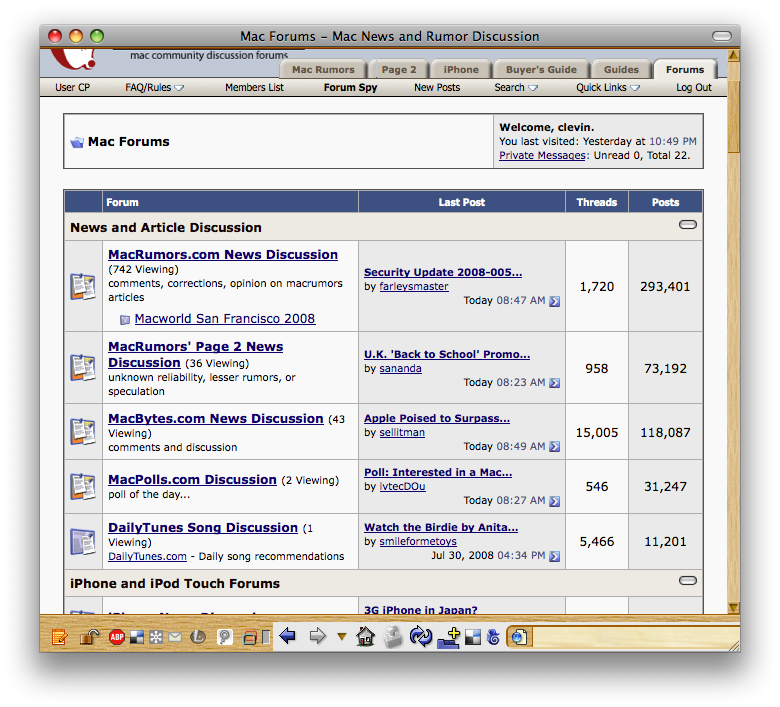Expand the Quick Links dropdown menu
This screenshot has width=780, height=707.
608,88
